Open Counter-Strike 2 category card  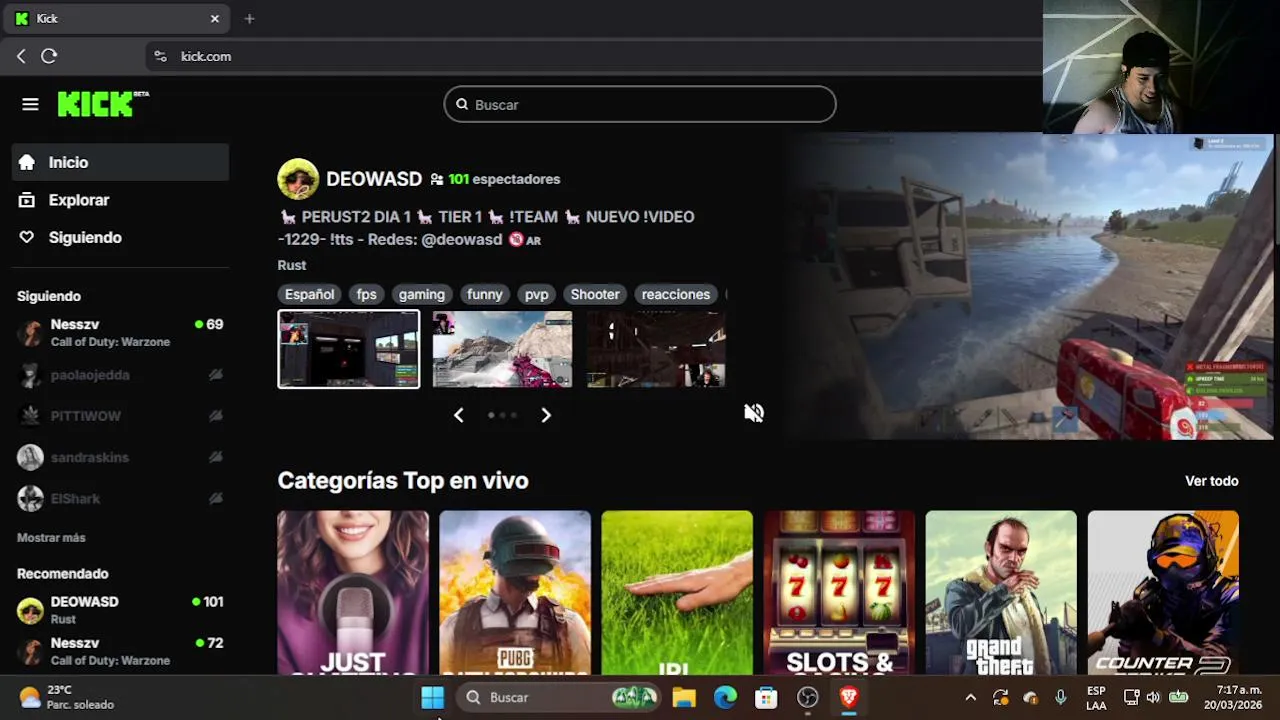pos(1163,592)
